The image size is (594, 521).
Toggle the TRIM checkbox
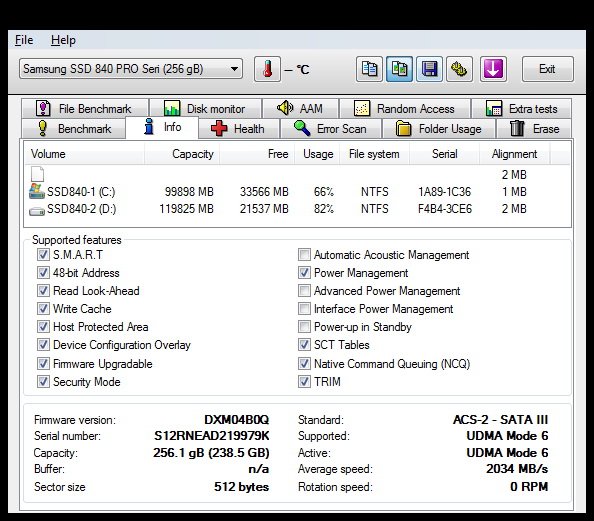pyautogui.click(x=304, y=382)
